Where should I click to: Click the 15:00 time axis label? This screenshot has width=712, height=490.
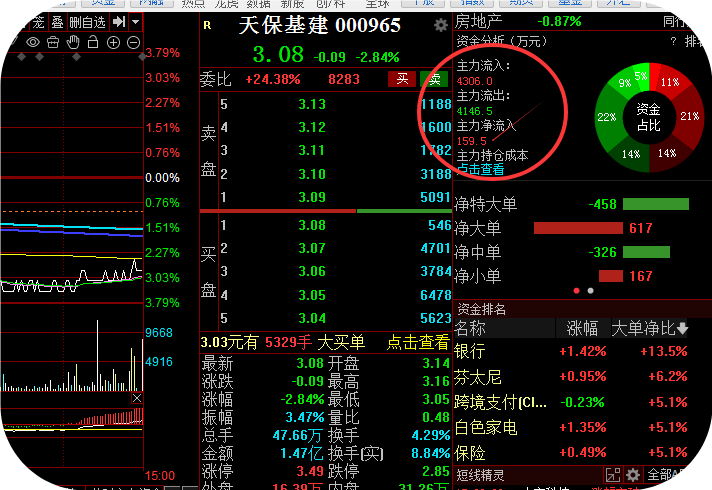pos(160,475)
